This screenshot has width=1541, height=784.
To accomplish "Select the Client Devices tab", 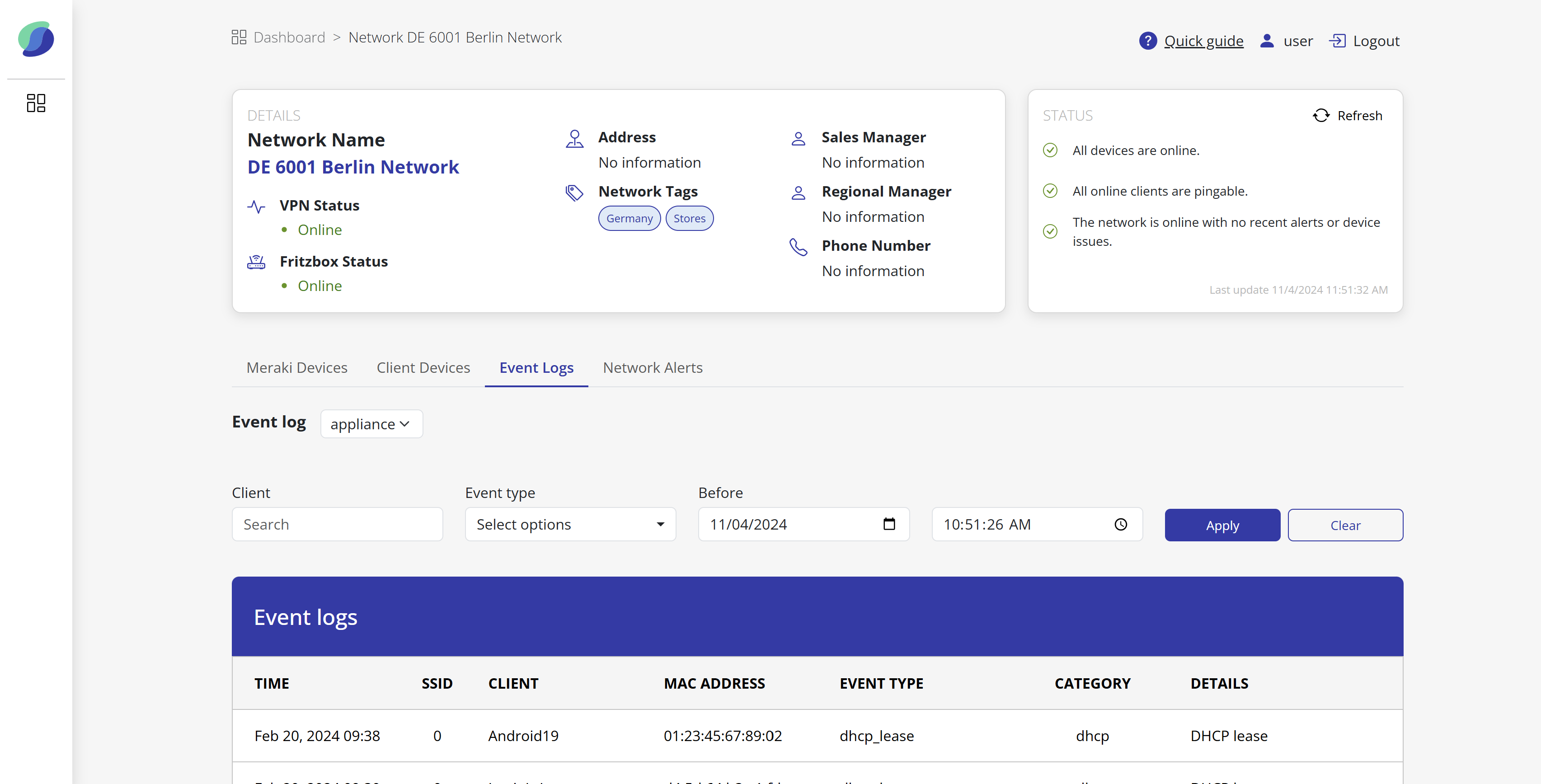I will 423,368.
